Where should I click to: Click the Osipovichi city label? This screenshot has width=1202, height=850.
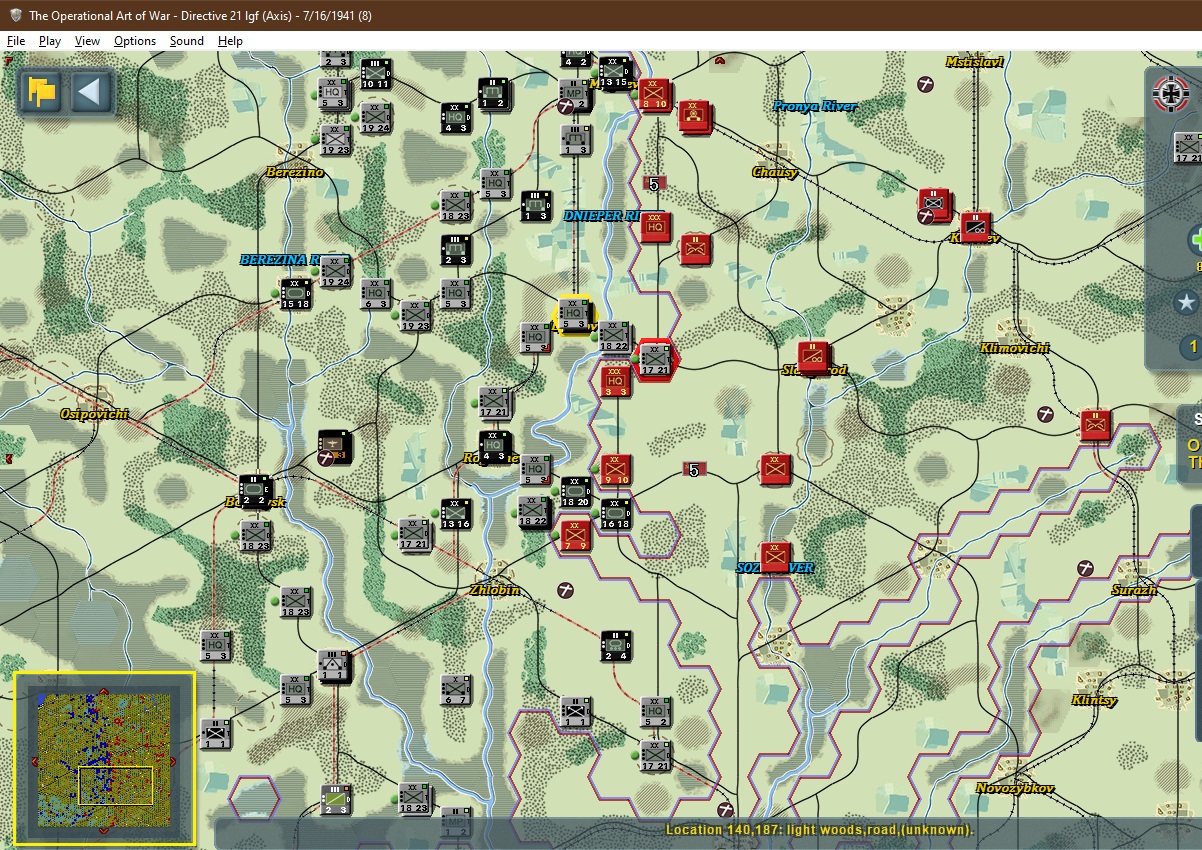[x=95, y=413]
